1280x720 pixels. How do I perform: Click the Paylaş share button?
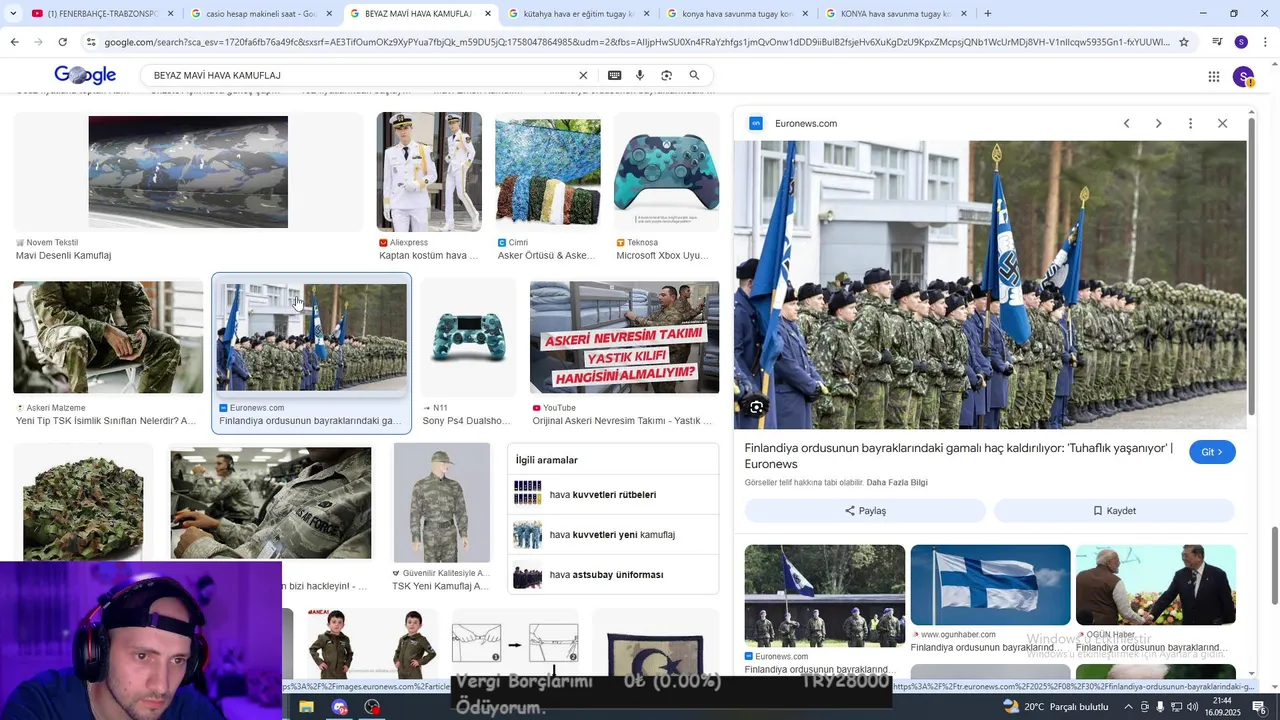click(865, 511)
